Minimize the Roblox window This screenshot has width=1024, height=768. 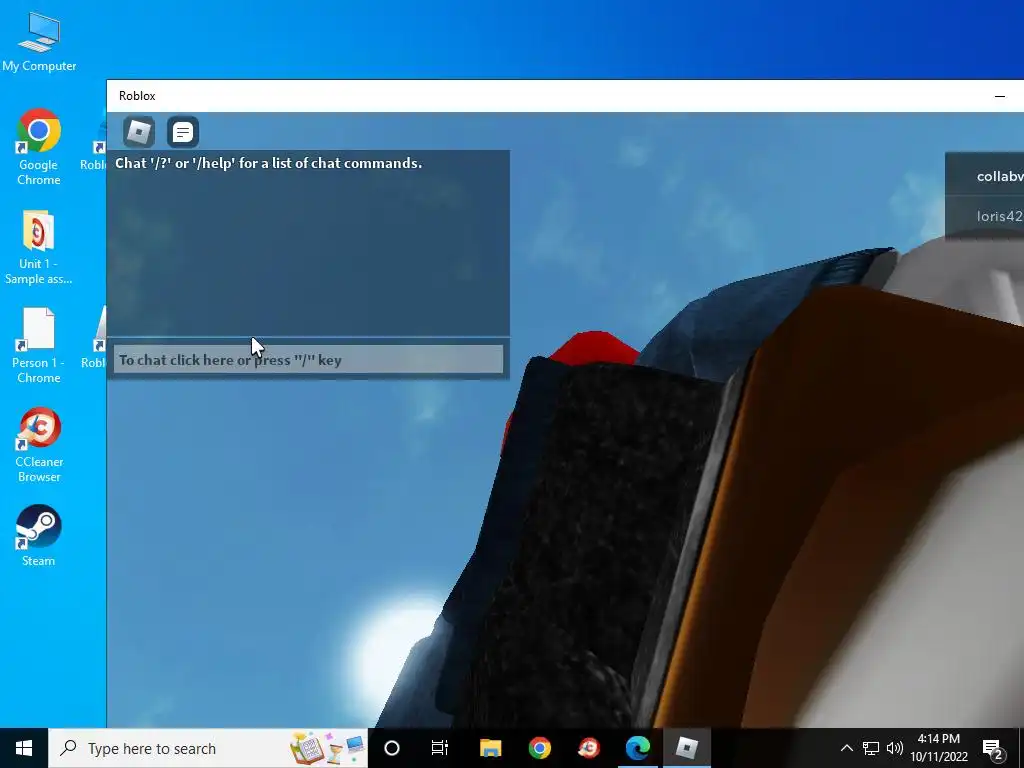click(1000, 96)
